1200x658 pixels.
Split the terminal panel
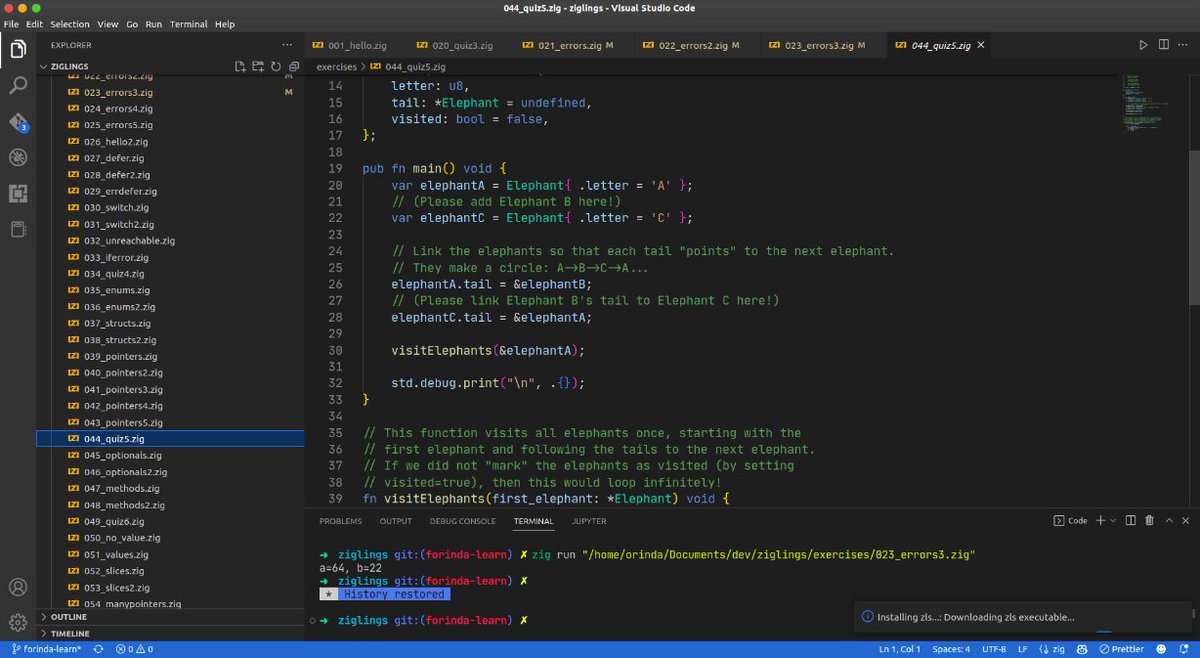point(1131,520)
